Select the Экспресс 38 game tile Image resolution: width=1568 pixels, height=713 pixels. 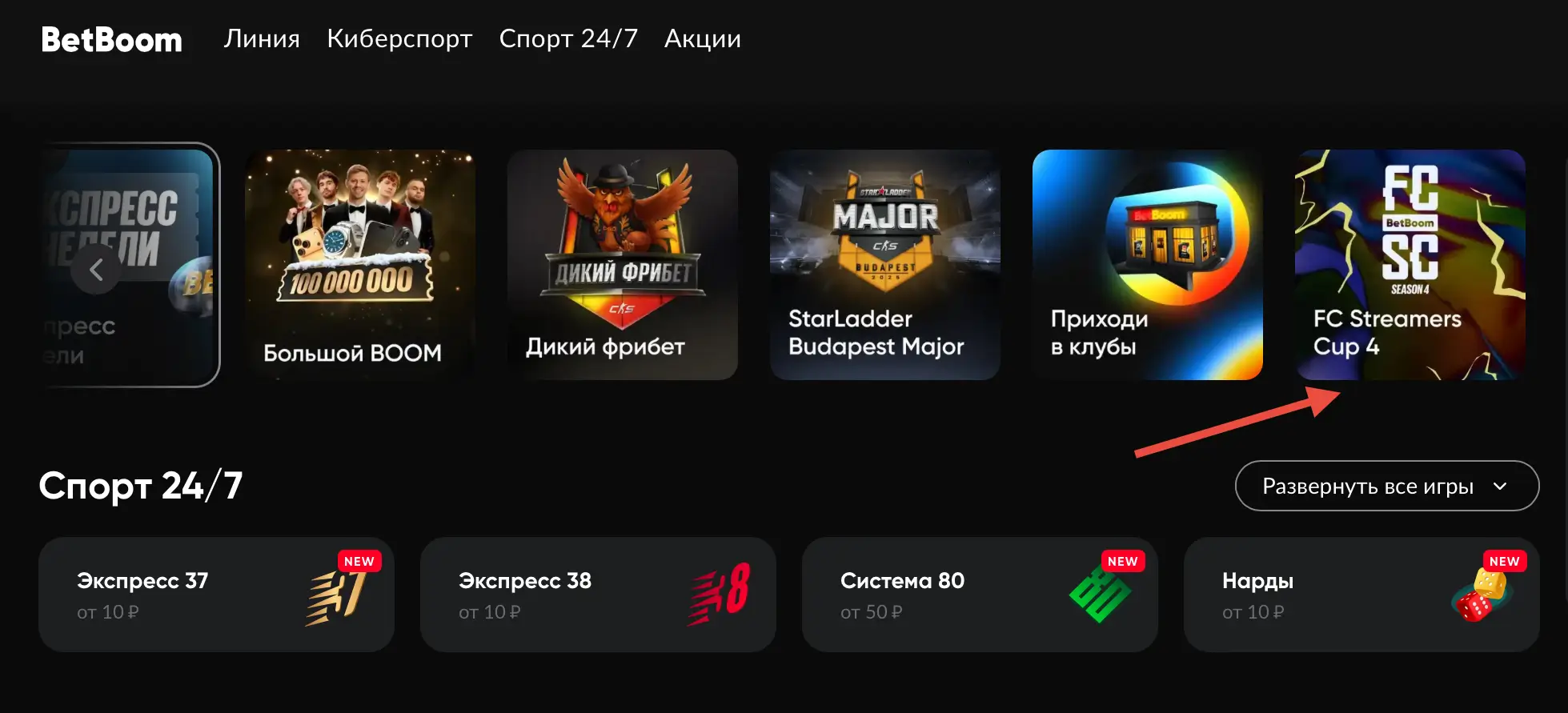pos(598,595)
